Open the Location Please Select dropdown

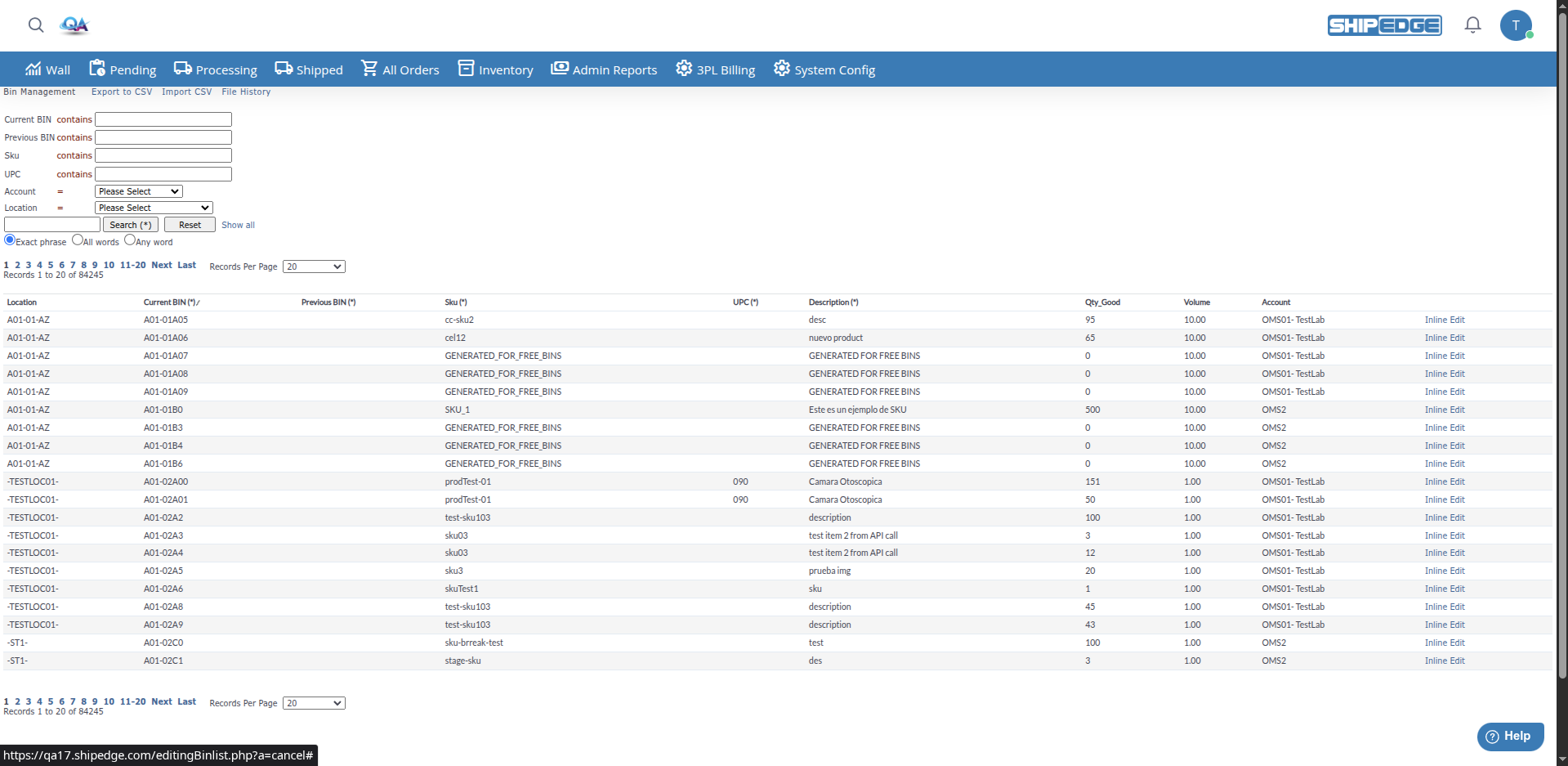pos(154,208)
